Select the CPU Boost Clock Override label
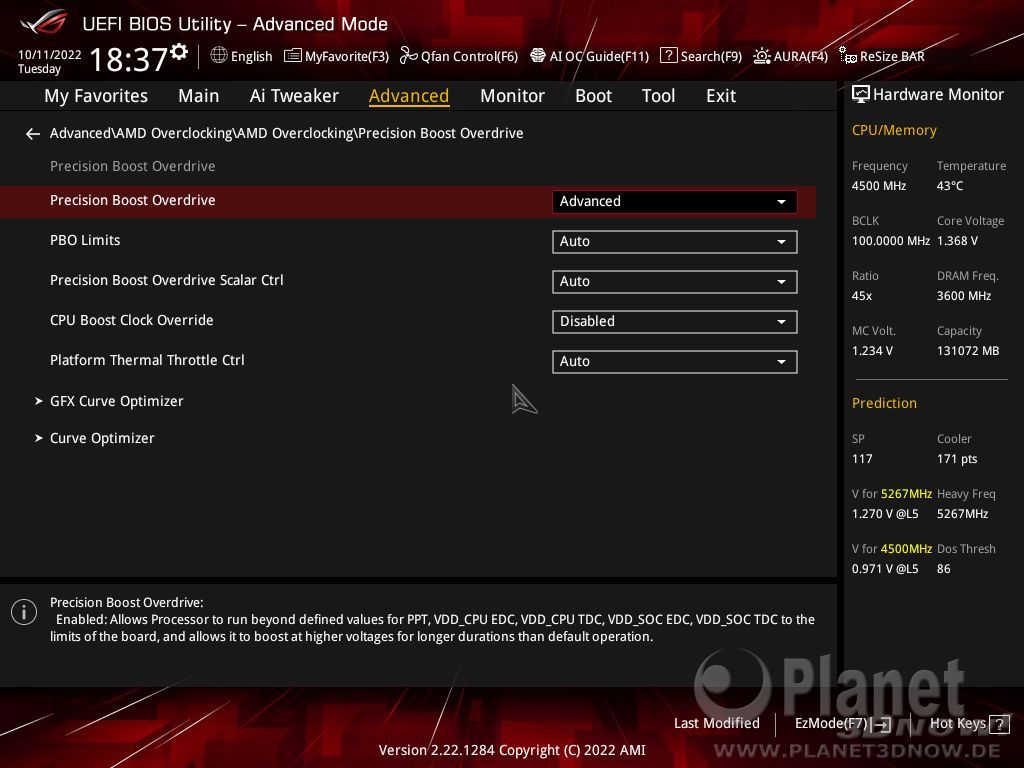1024x768 pixels. 131,320
